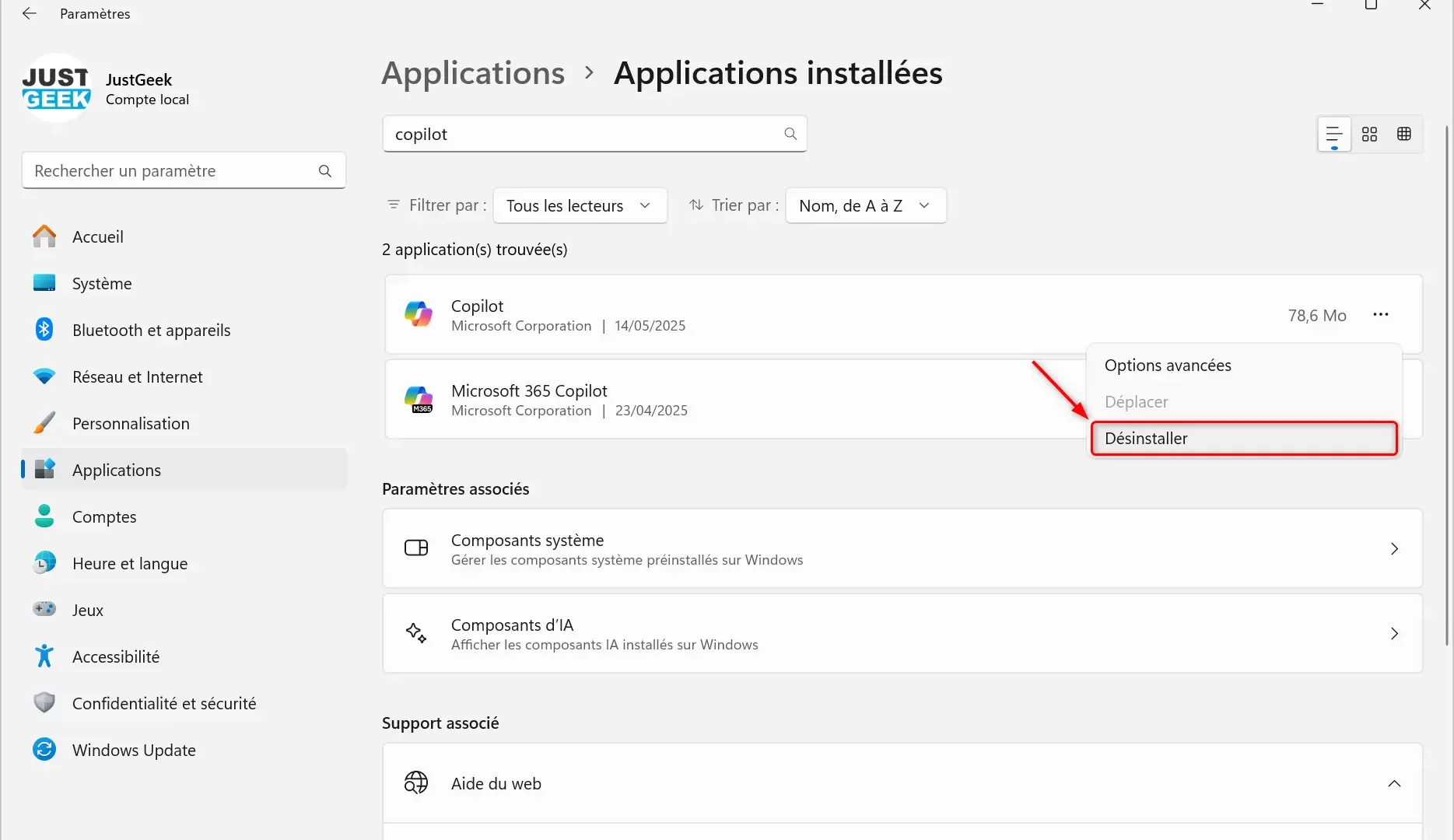1454x840 pixels.
Task: Click the Microsoft 365 Copilot app icon
Action: point(419,399)
